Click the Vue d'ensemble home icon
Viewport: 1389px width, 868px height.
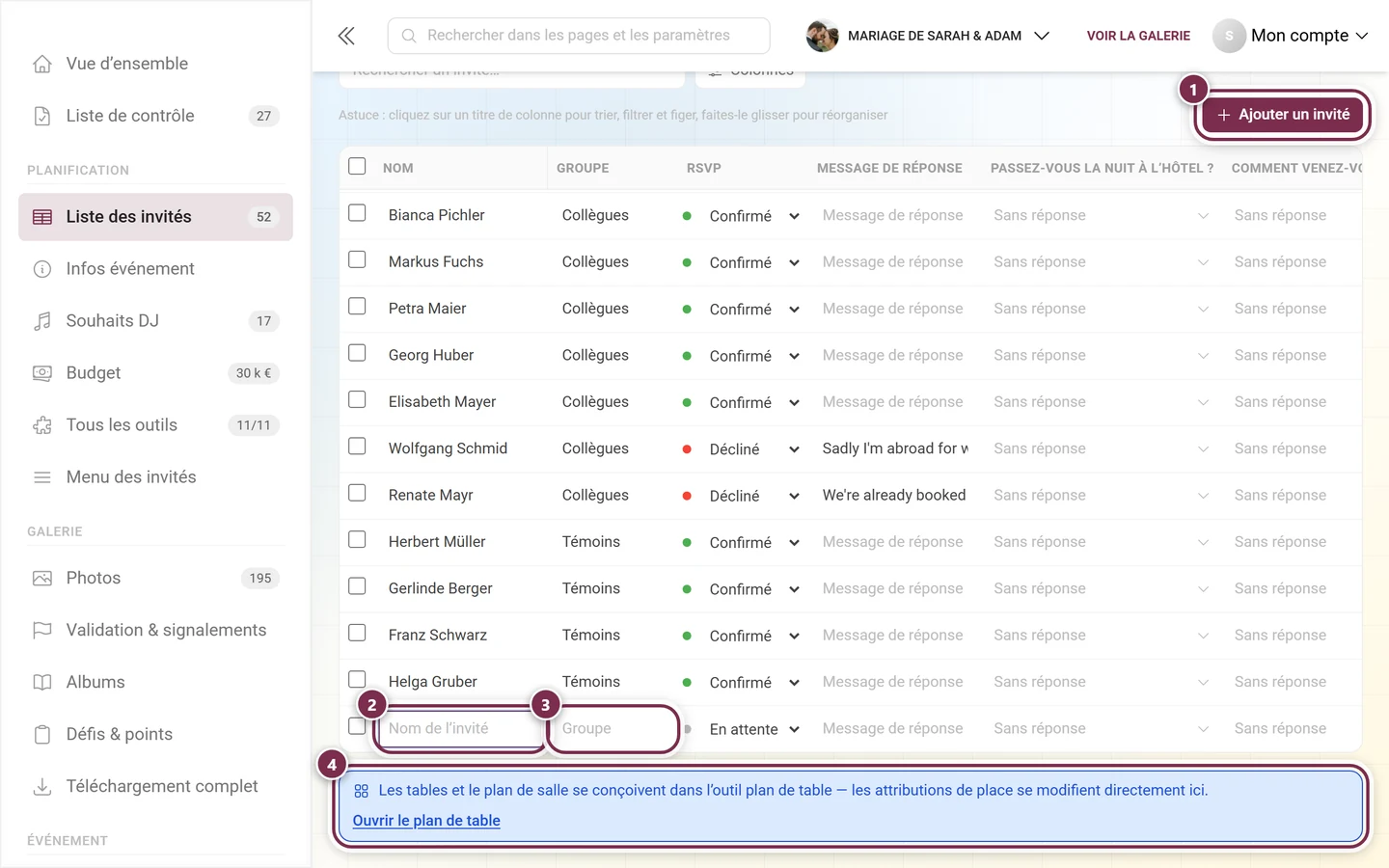click(x=42, y=64)
